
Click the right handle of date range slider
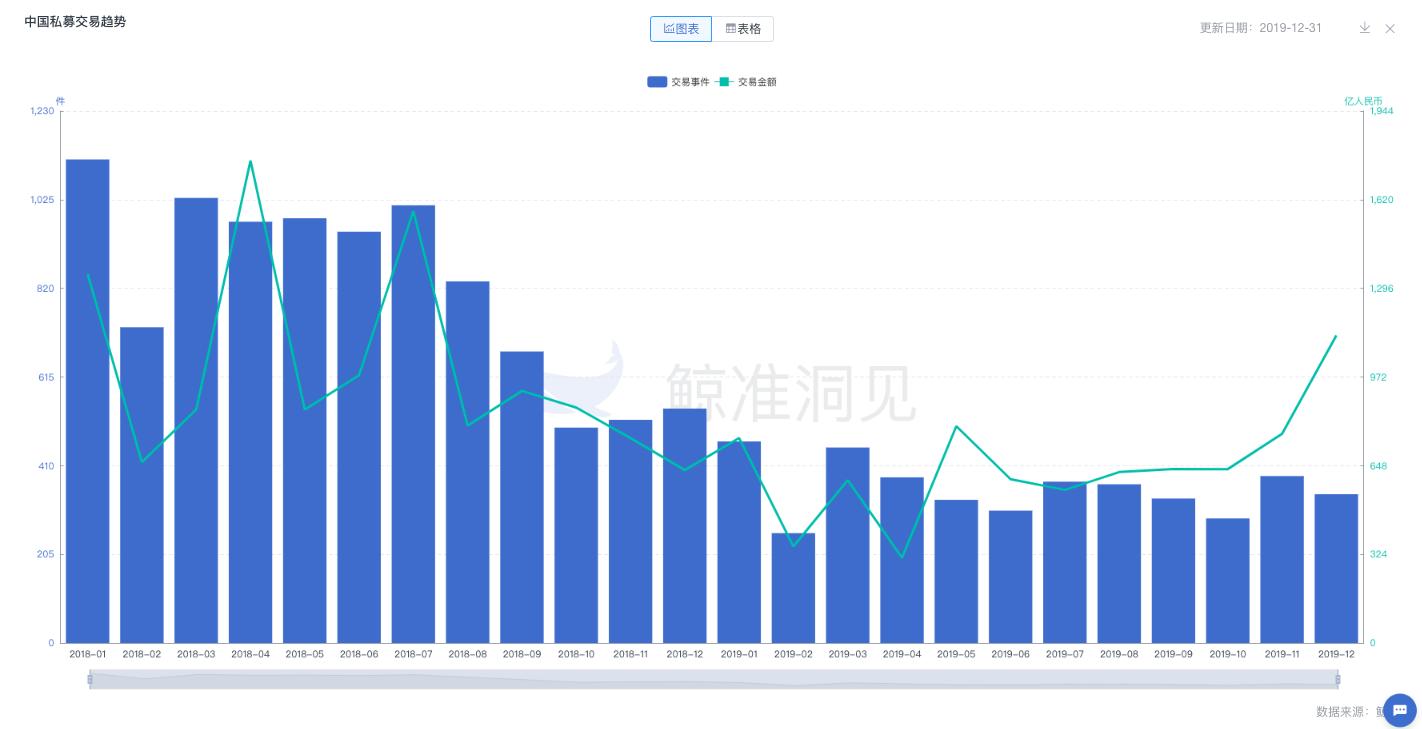point(1337,679)
